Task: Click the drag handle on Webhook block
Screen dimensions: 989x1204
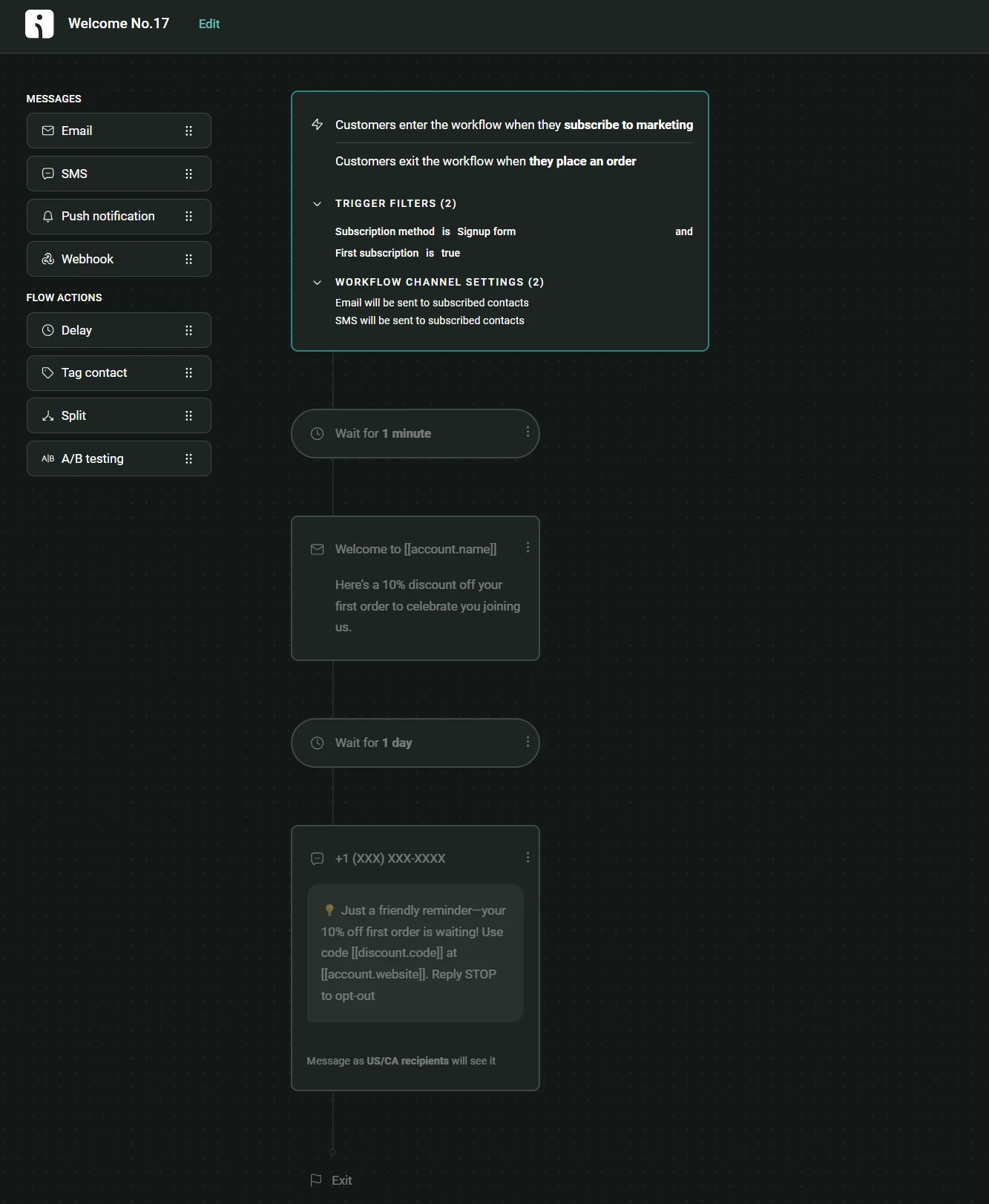Action: pos(188,259)
